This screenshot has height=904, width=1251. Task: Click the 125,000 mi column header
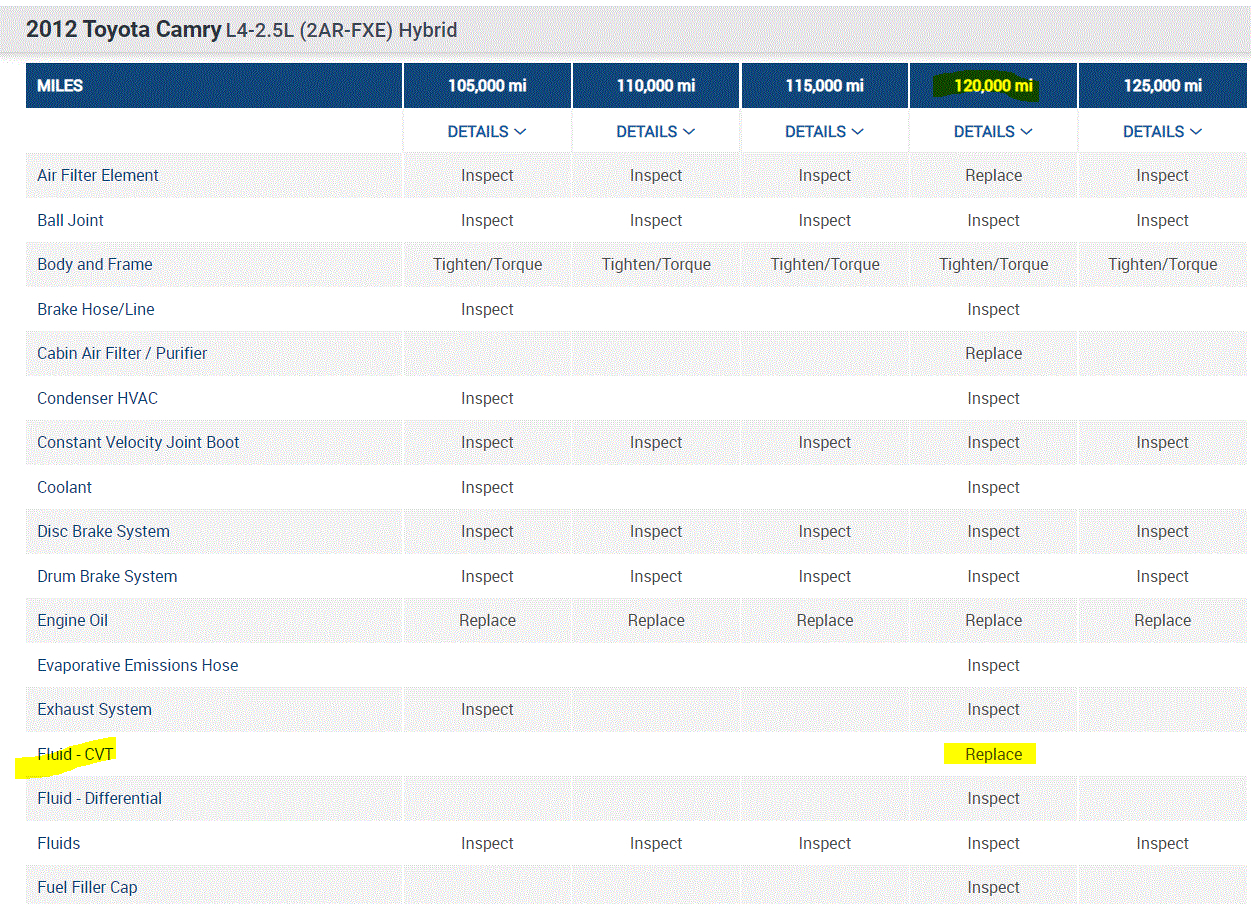[1162, 86]
